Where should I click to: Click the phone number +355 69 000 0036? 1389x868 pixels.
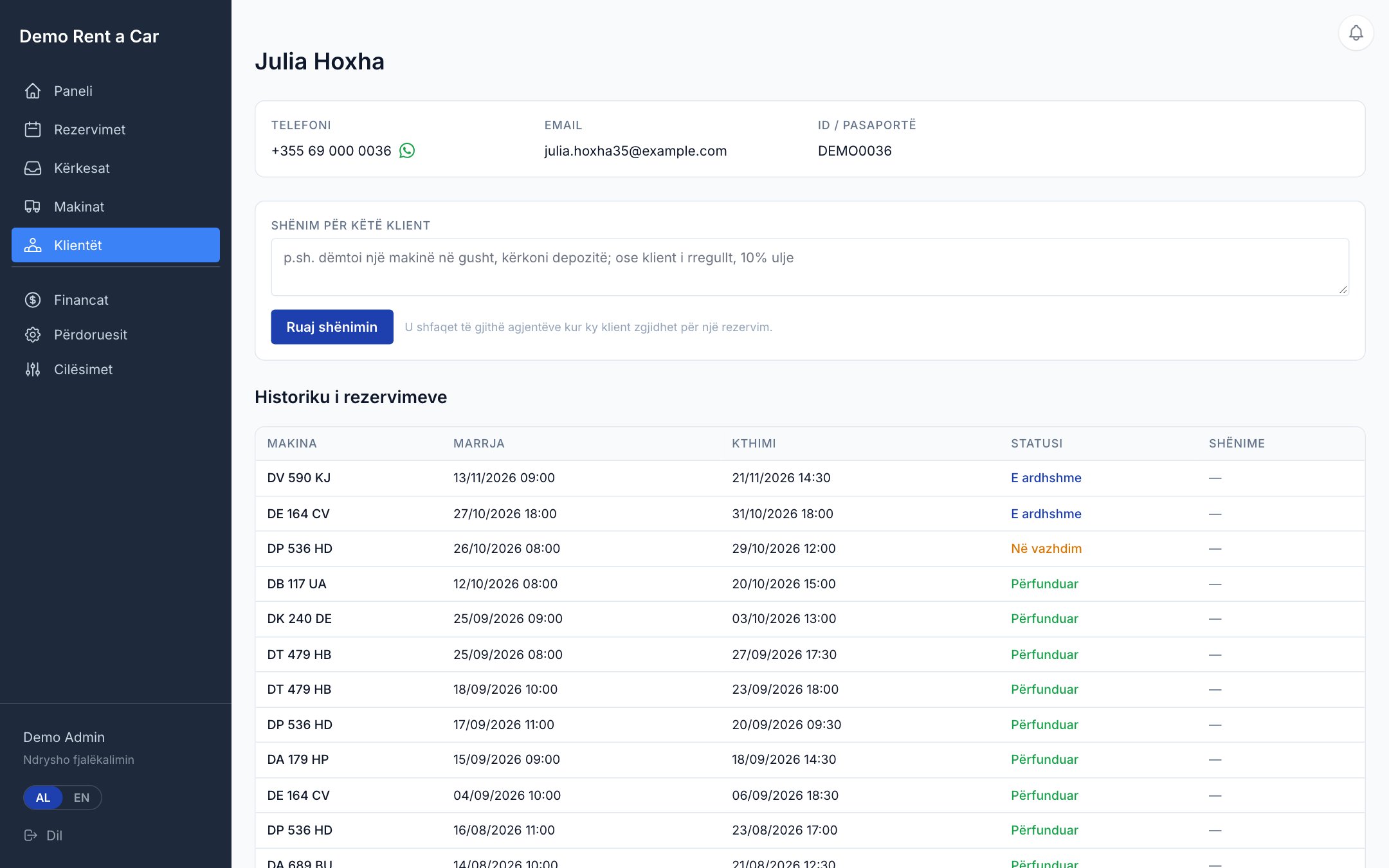[x=331, y=150]
